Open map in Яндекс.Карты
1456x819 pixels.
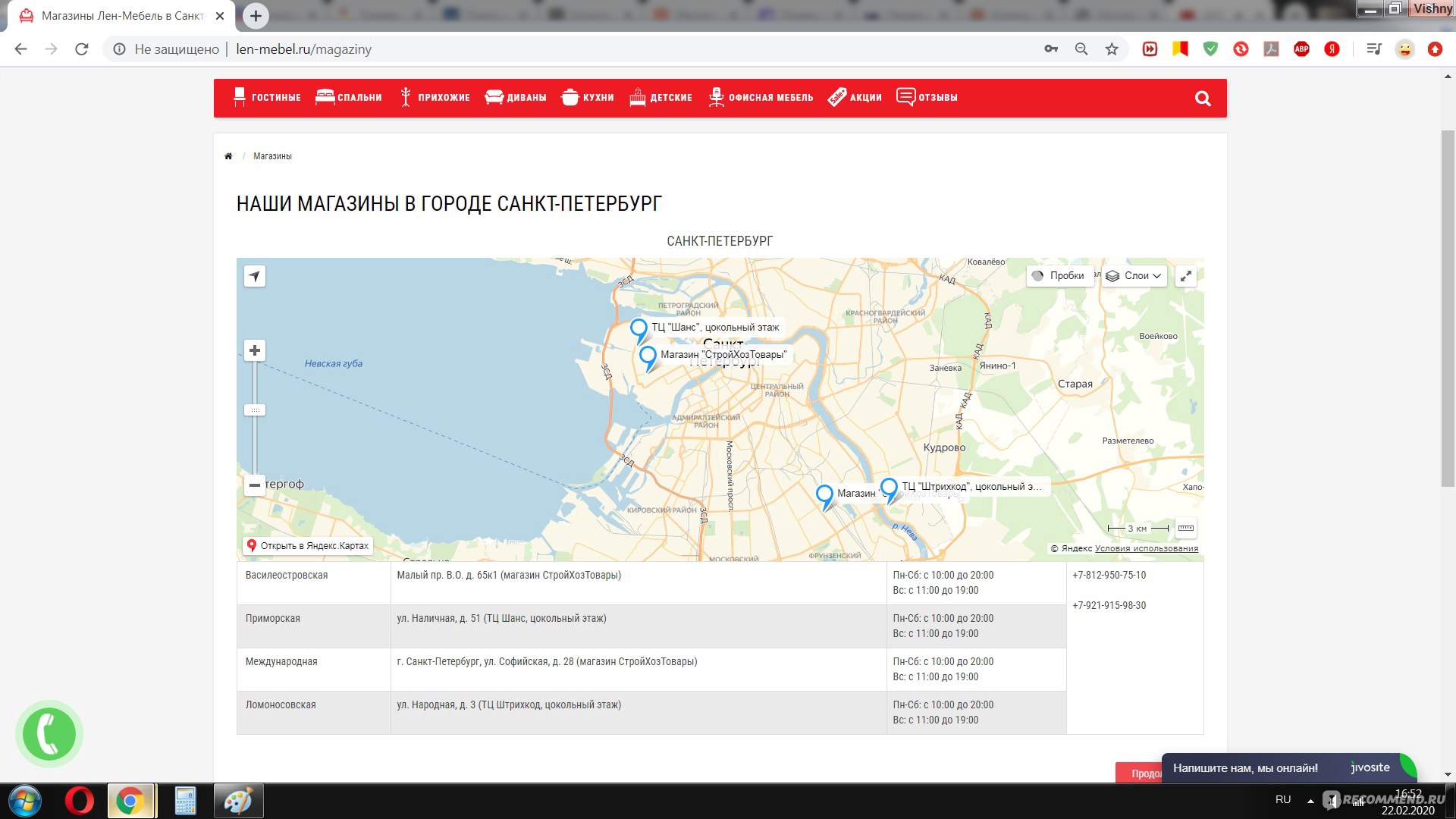[308, 545]
